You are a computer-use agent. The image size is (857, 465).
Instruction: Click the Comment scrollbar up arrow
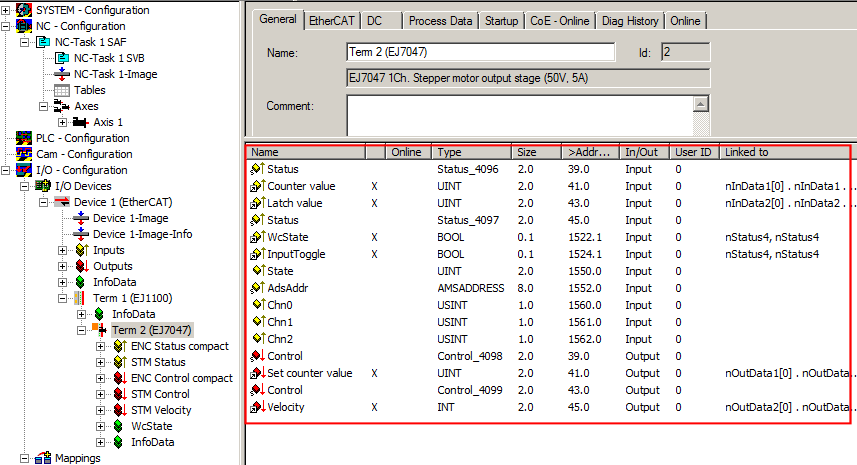coord(701,104)
